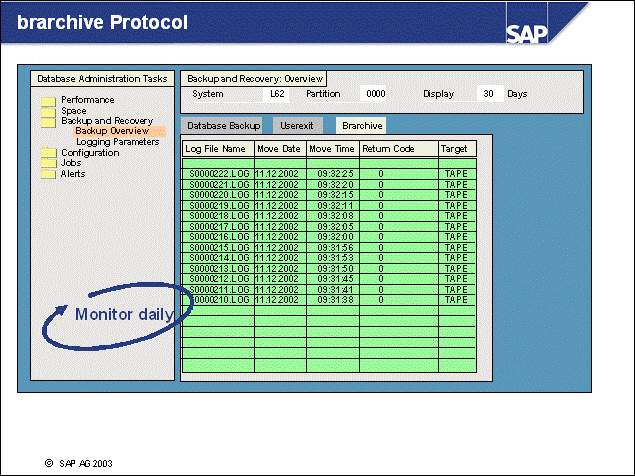The image size is (635, 476).
Task: Open the Userexit tab
Action: coord(299,126)
